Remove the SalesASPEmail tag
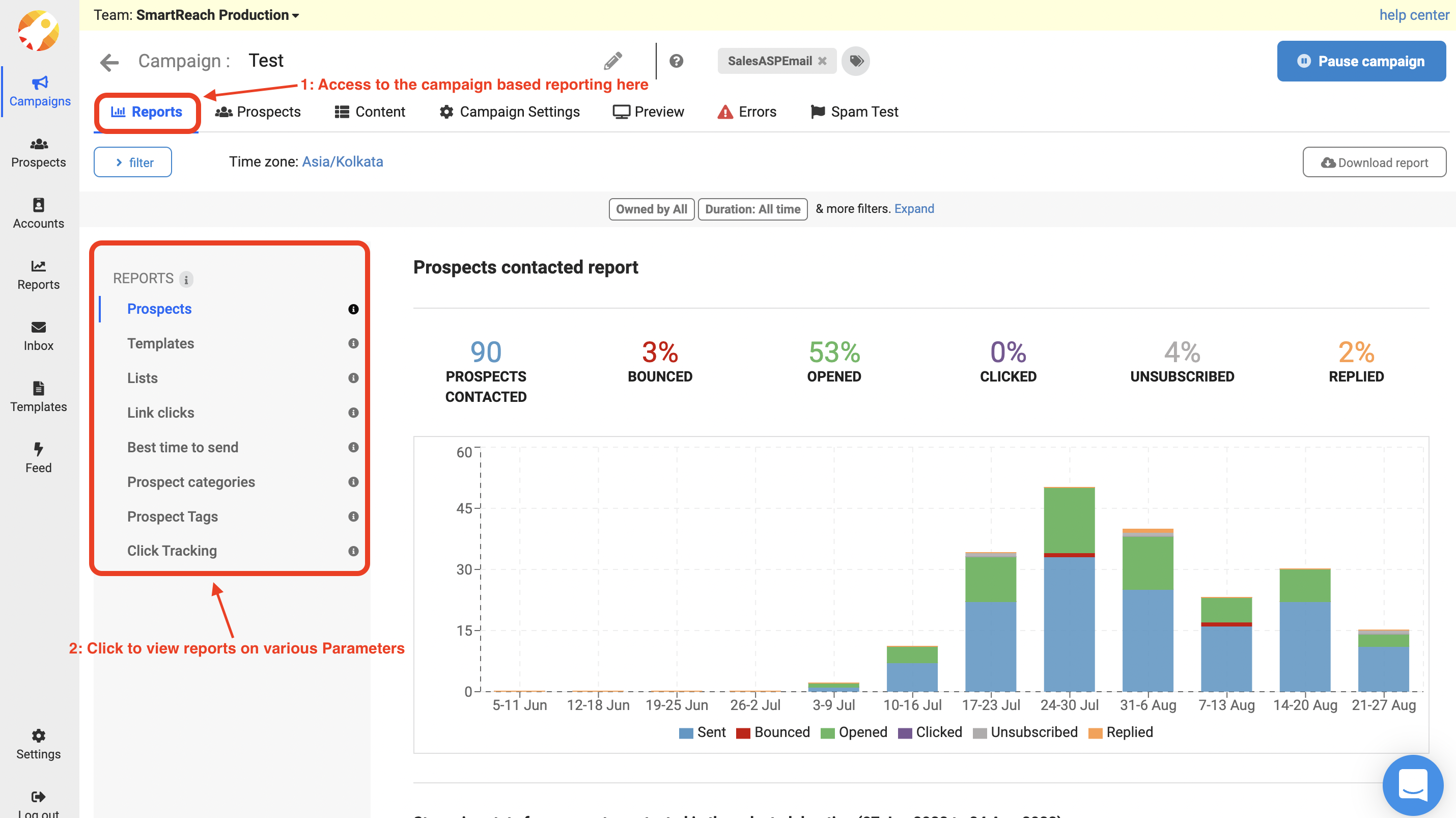Viewport: 1456px width, 818px height. click(x=822, y=61)
